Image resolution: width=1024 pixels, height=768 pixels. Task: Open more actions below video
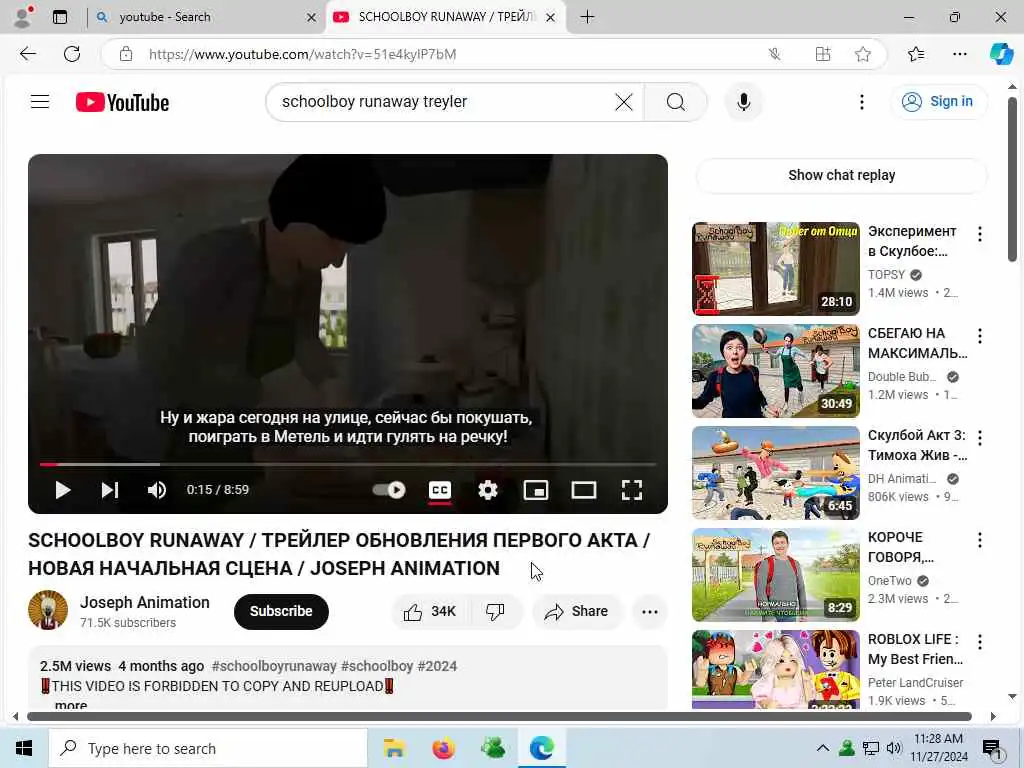point(650,612)
